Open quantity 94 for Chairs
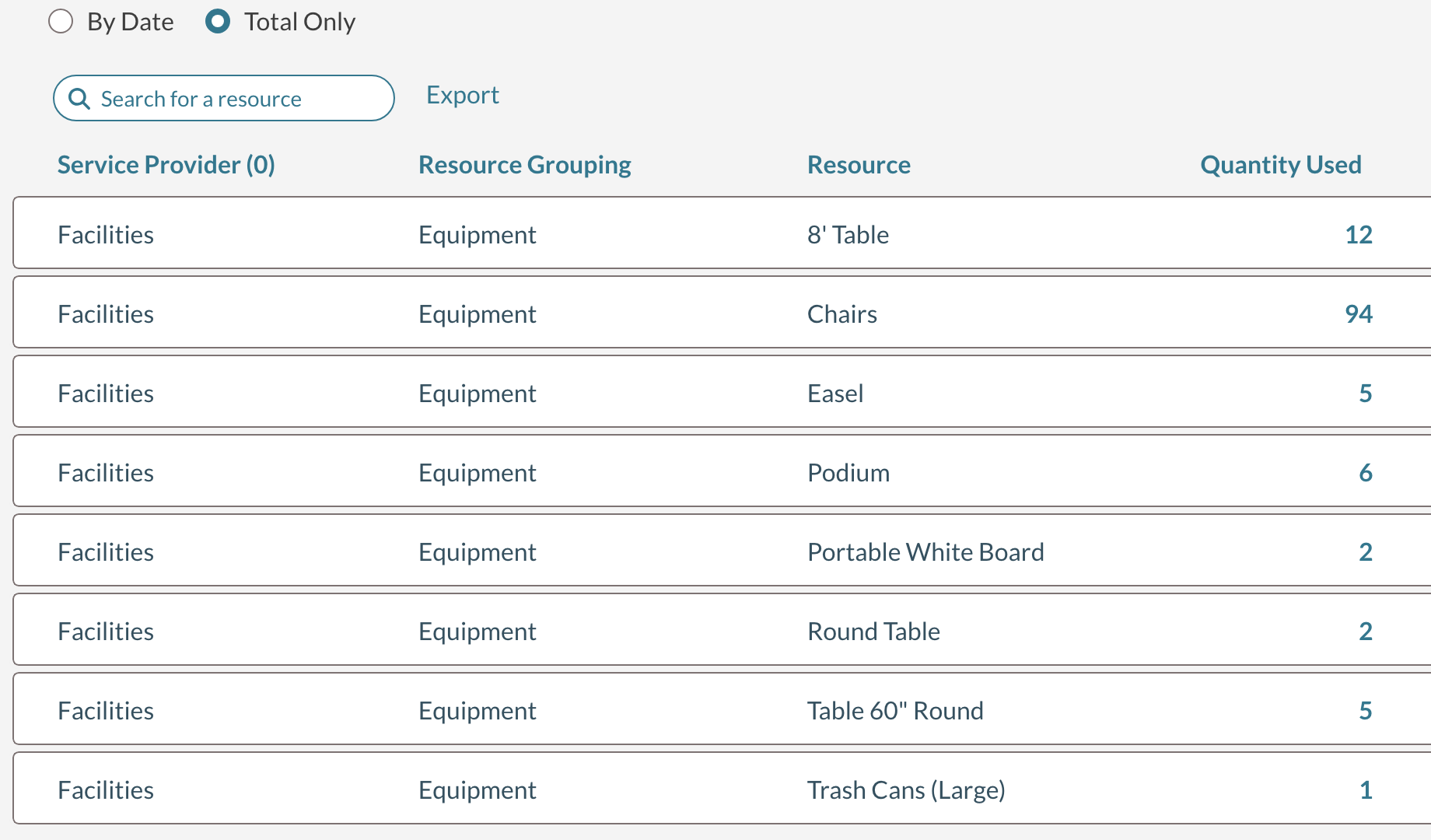1431x840 pixels. (x=1359, y=313)
